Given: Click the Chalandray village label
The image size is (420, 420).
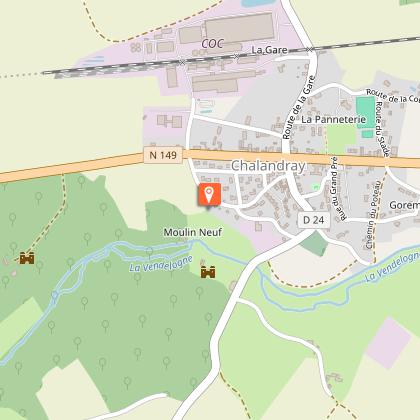Looking at the screenshot, I should (x=268, y=166).
